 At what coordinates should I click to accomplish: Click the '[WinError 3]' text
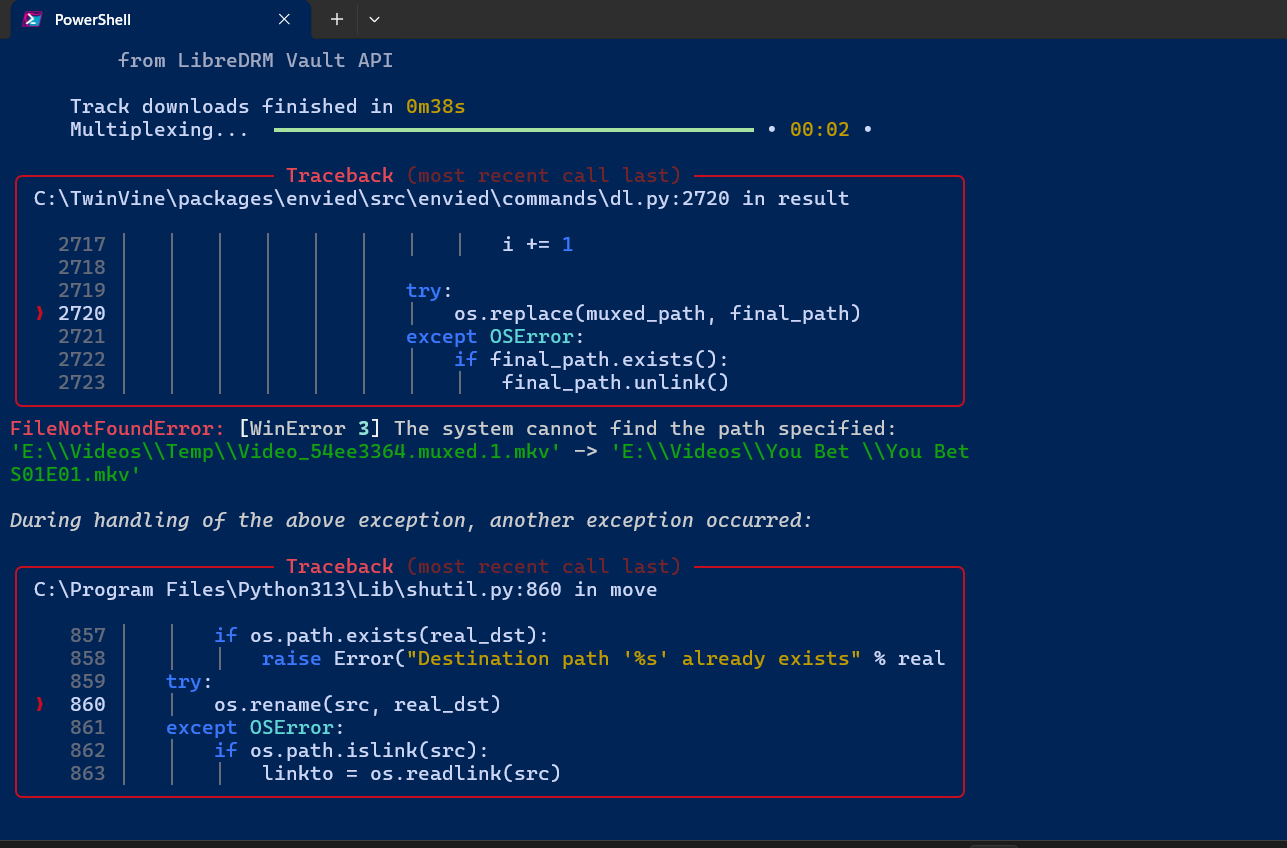click(x=310, y=428)
